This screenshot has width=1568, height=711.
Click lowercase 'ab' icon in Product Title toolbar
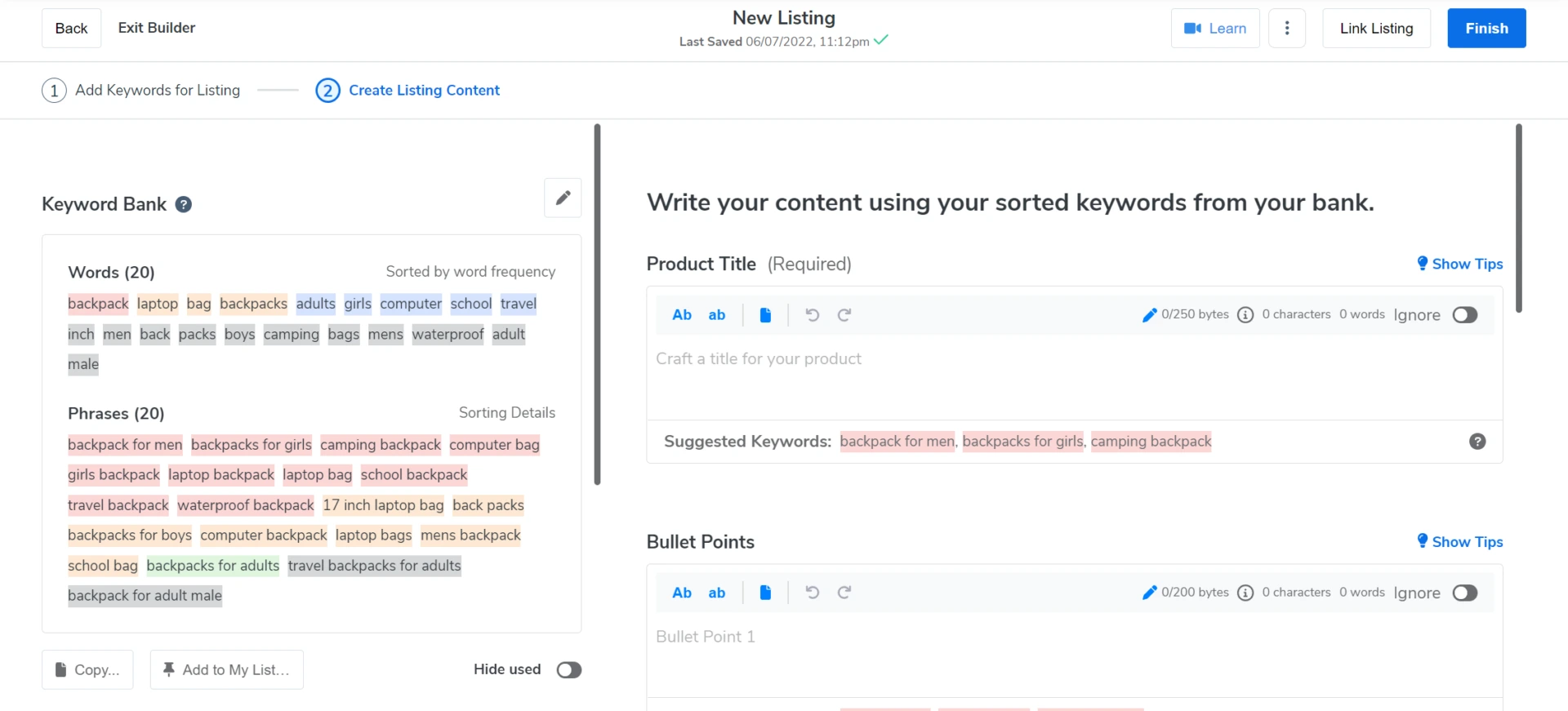tap(716, 315)
